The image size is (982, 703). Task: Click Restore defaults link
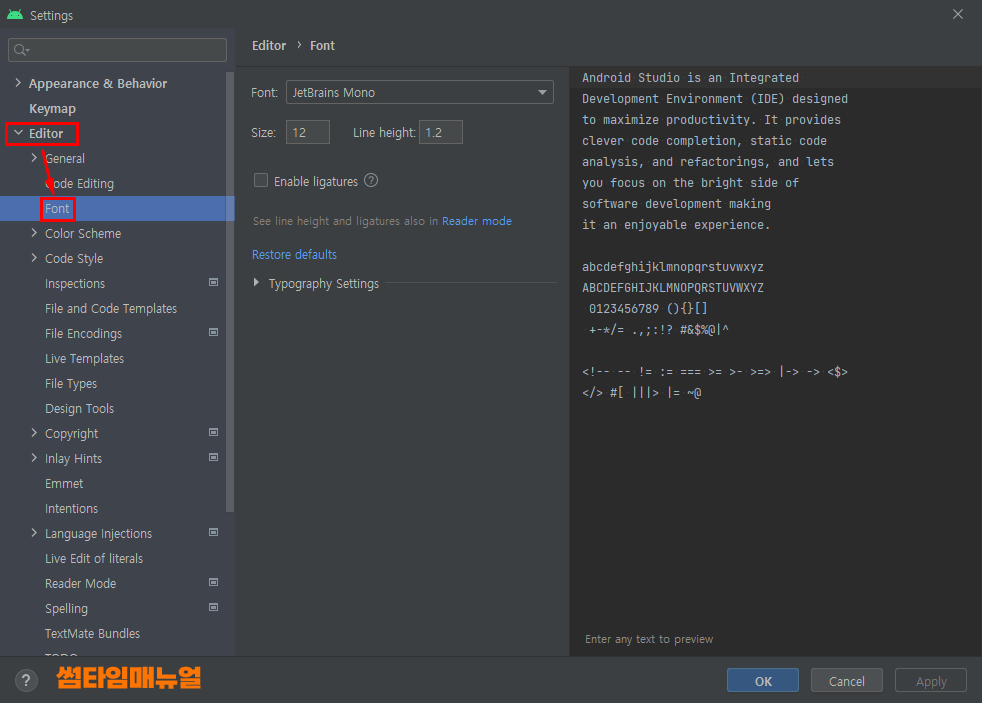click(294, 255)
